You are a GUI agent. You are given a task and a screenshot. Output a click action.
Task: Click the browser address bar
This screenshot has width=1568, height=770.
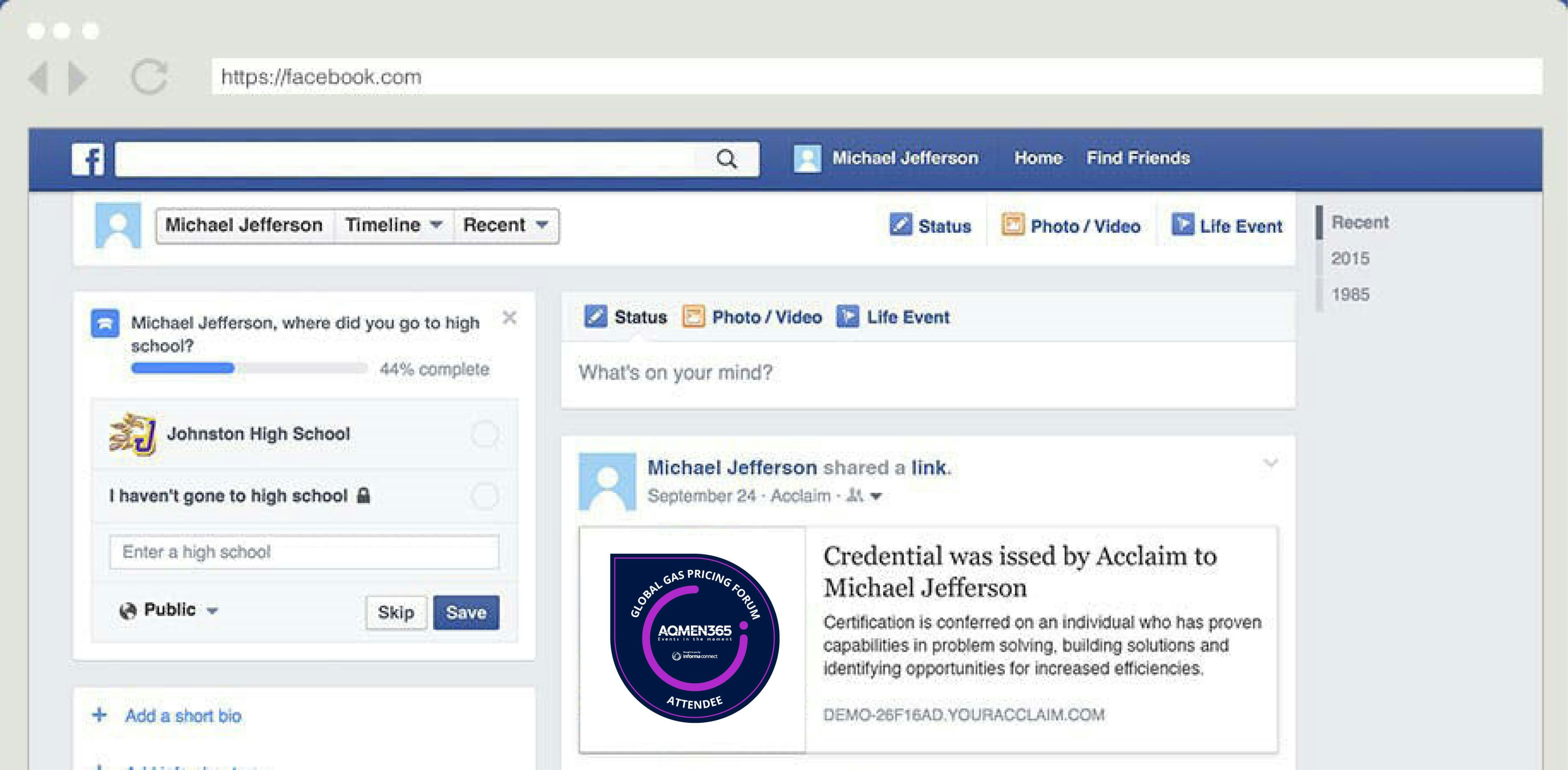click(877, 77)
